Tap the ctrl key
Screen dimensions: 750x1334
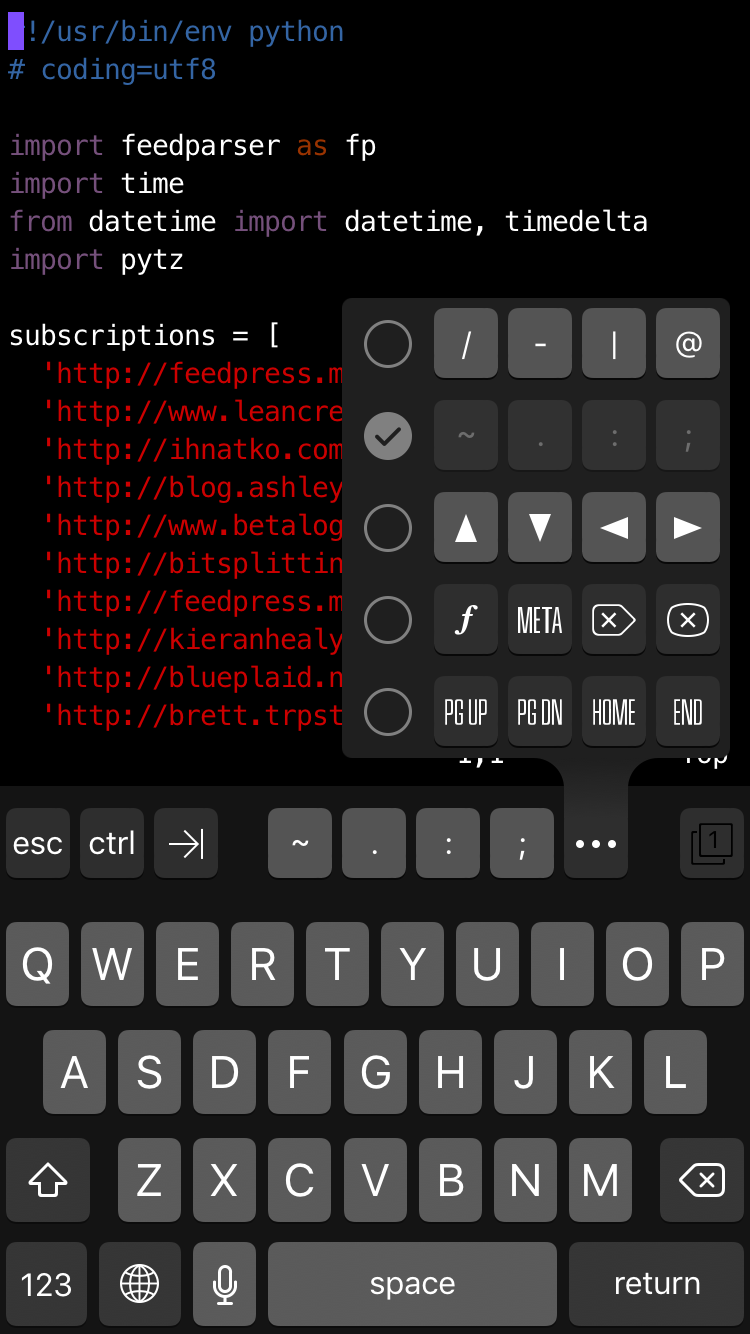112,843
